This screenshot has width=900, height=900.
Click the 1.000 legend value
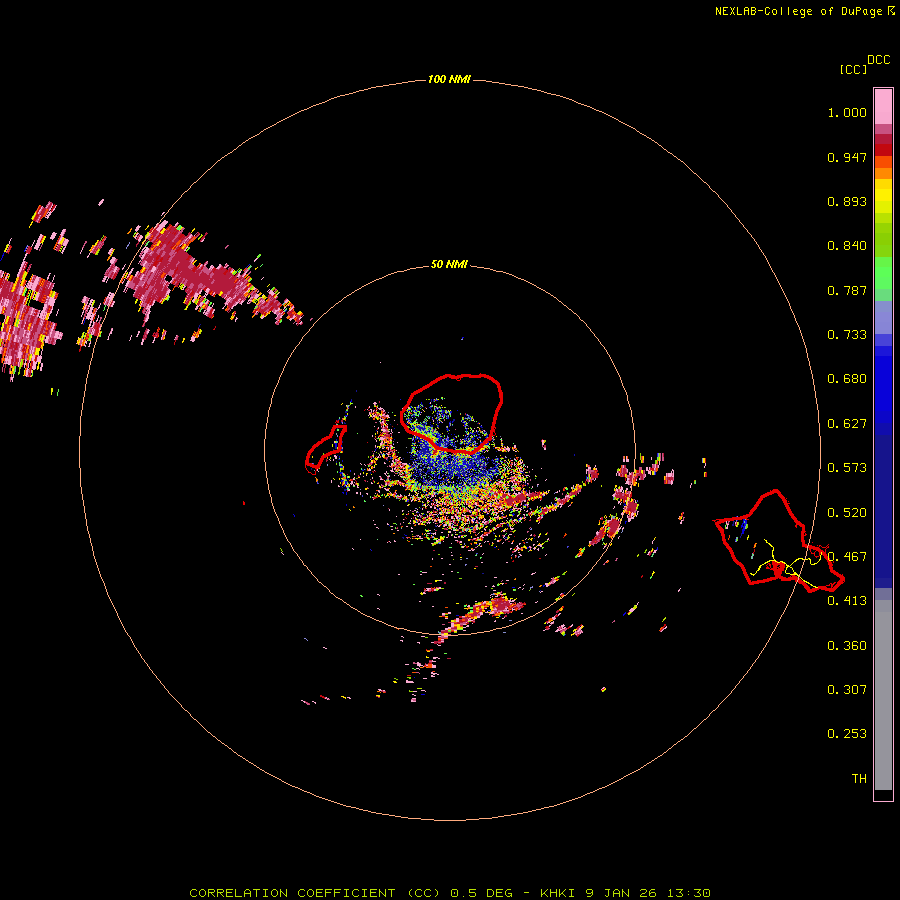pos(847,112)
